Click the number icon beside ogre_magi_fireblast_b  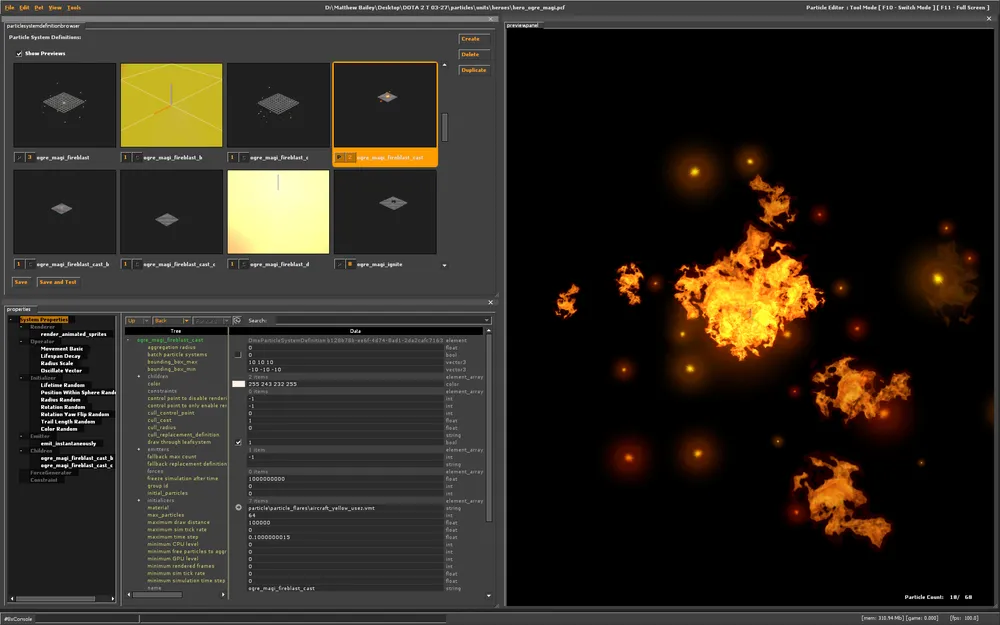coord(126,158)
